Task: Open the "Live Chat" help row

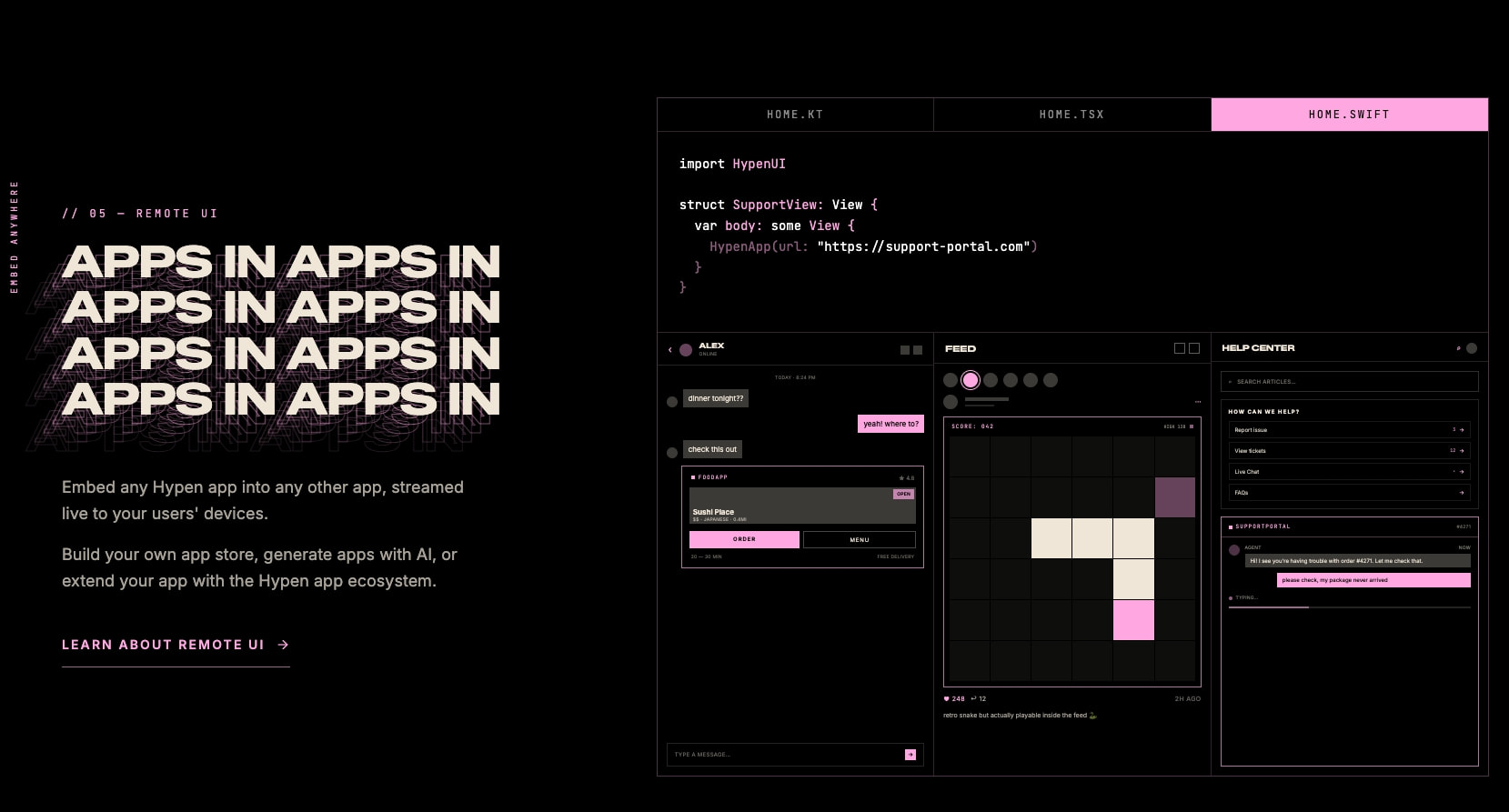Action: click(1349, 472)
